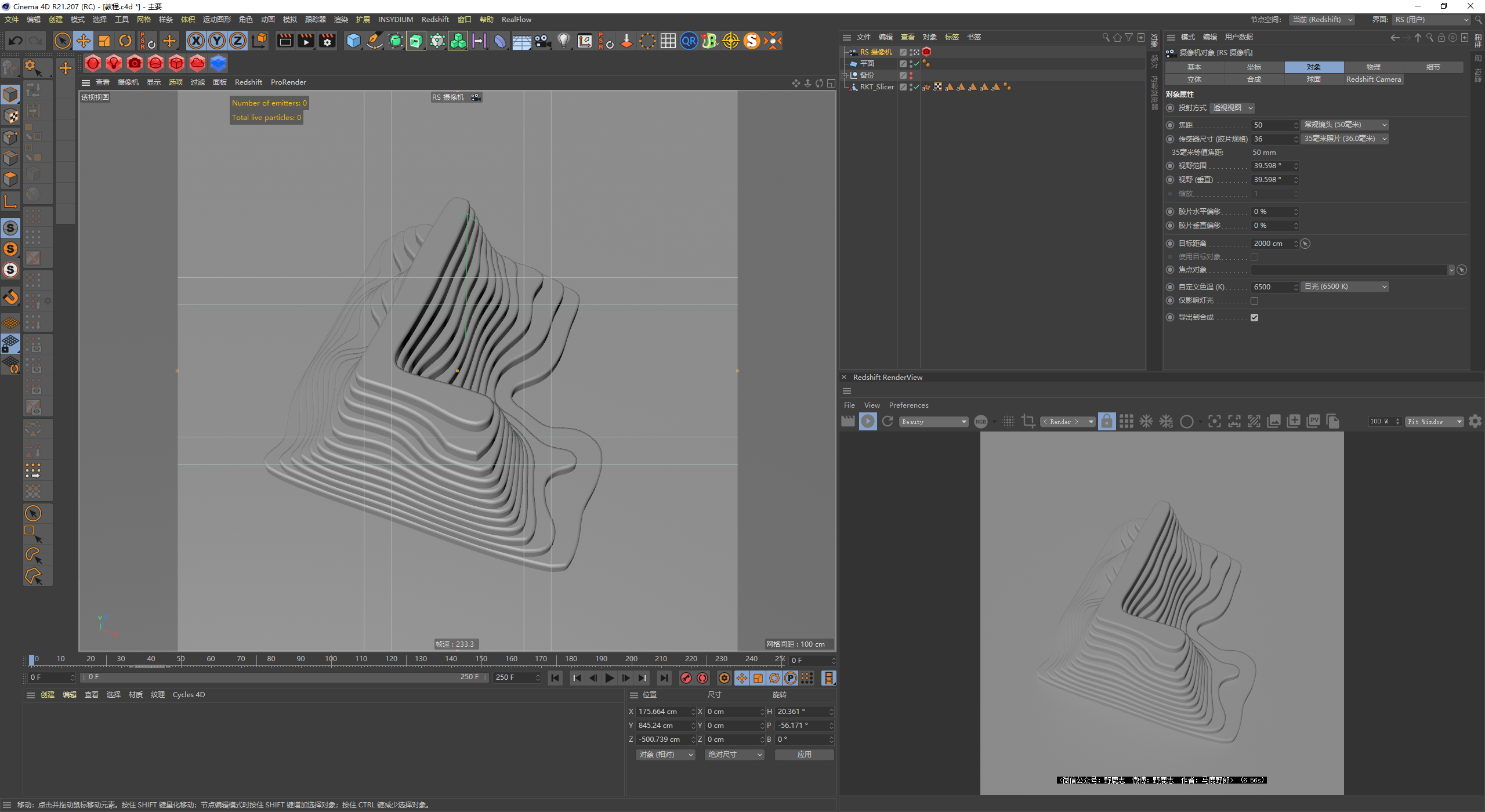Screen dimensions: 1485x812
Task: Open the 投射方式 透视视图 dropdown
Action: coord(1233,108)
